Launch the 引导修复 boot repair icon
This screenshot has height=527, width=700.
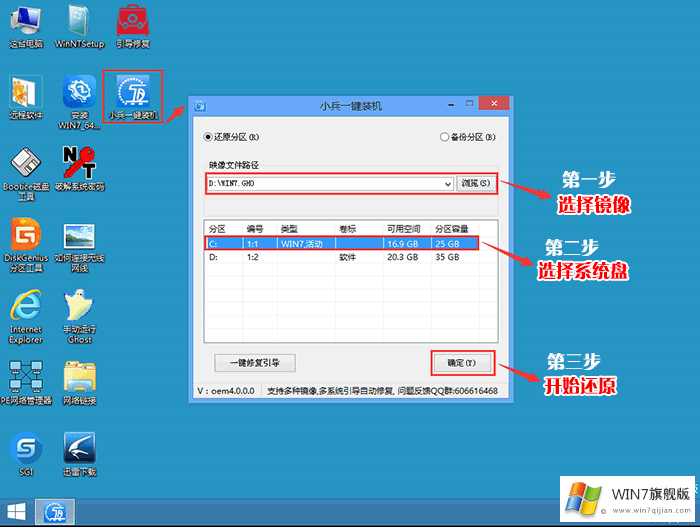coord(132,23)
